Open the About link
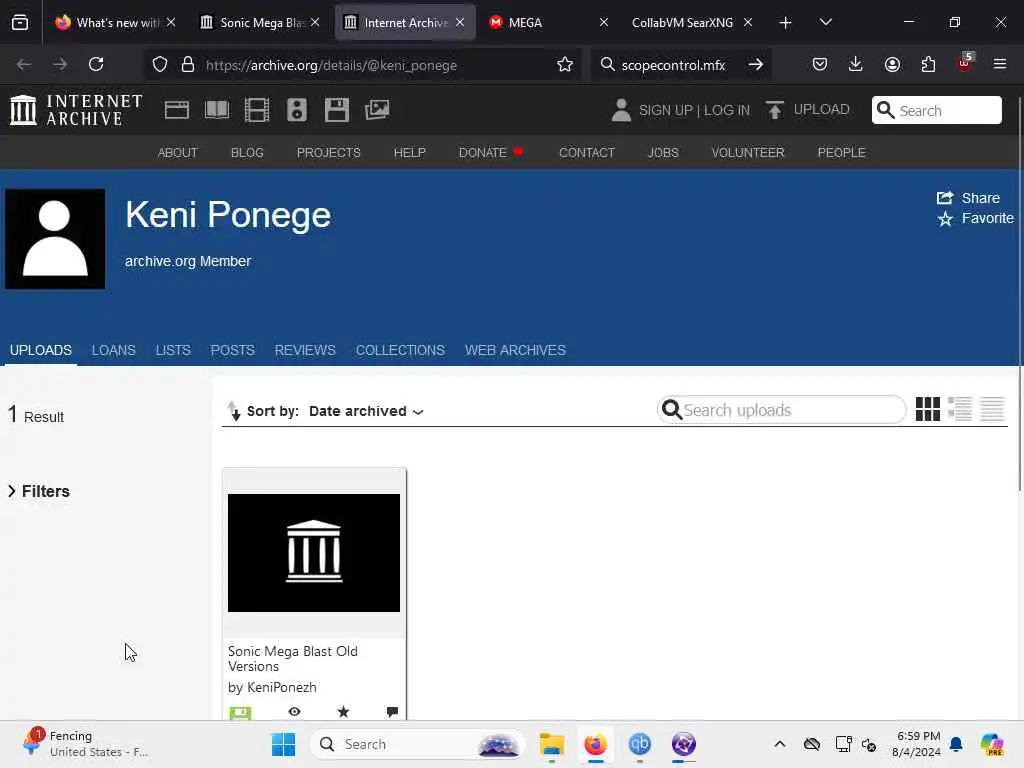Image resolution: width=1024 pixels, height=768 pixels. [x=178, y=152]
